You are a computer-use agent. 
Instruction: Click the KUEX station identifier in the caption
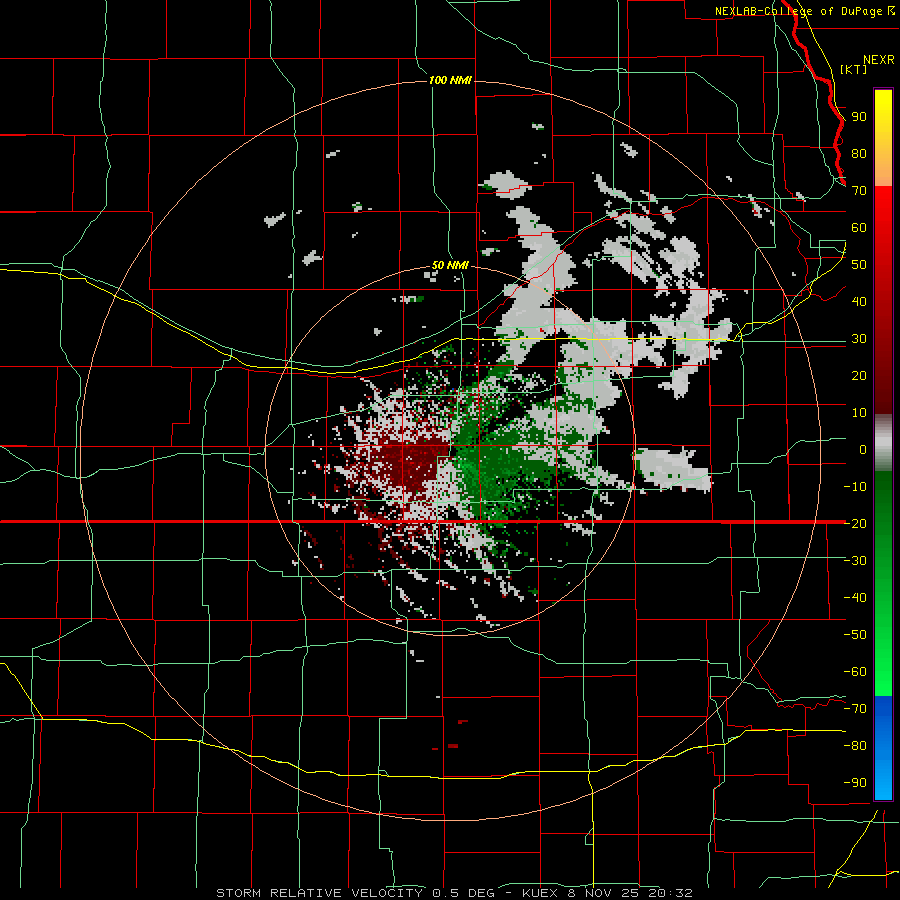(540, 893)
